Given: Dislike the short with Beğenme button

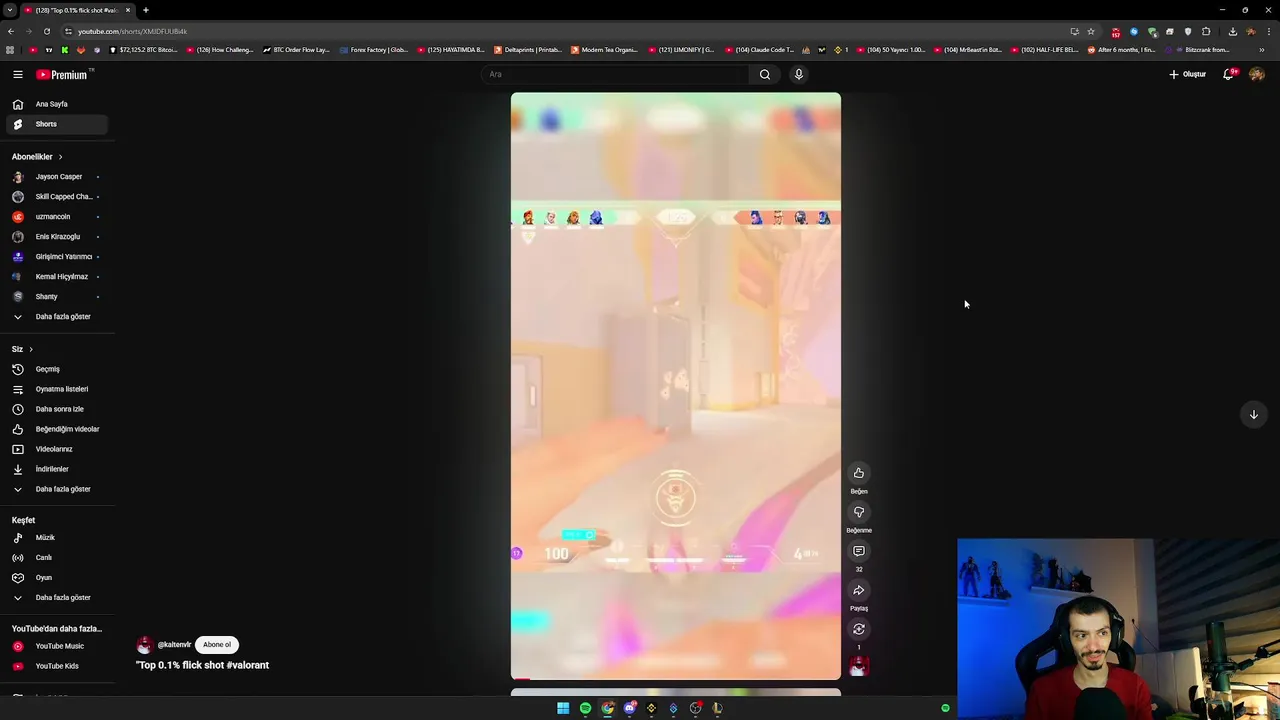Looking at the screenshot, I should [859, 512].
